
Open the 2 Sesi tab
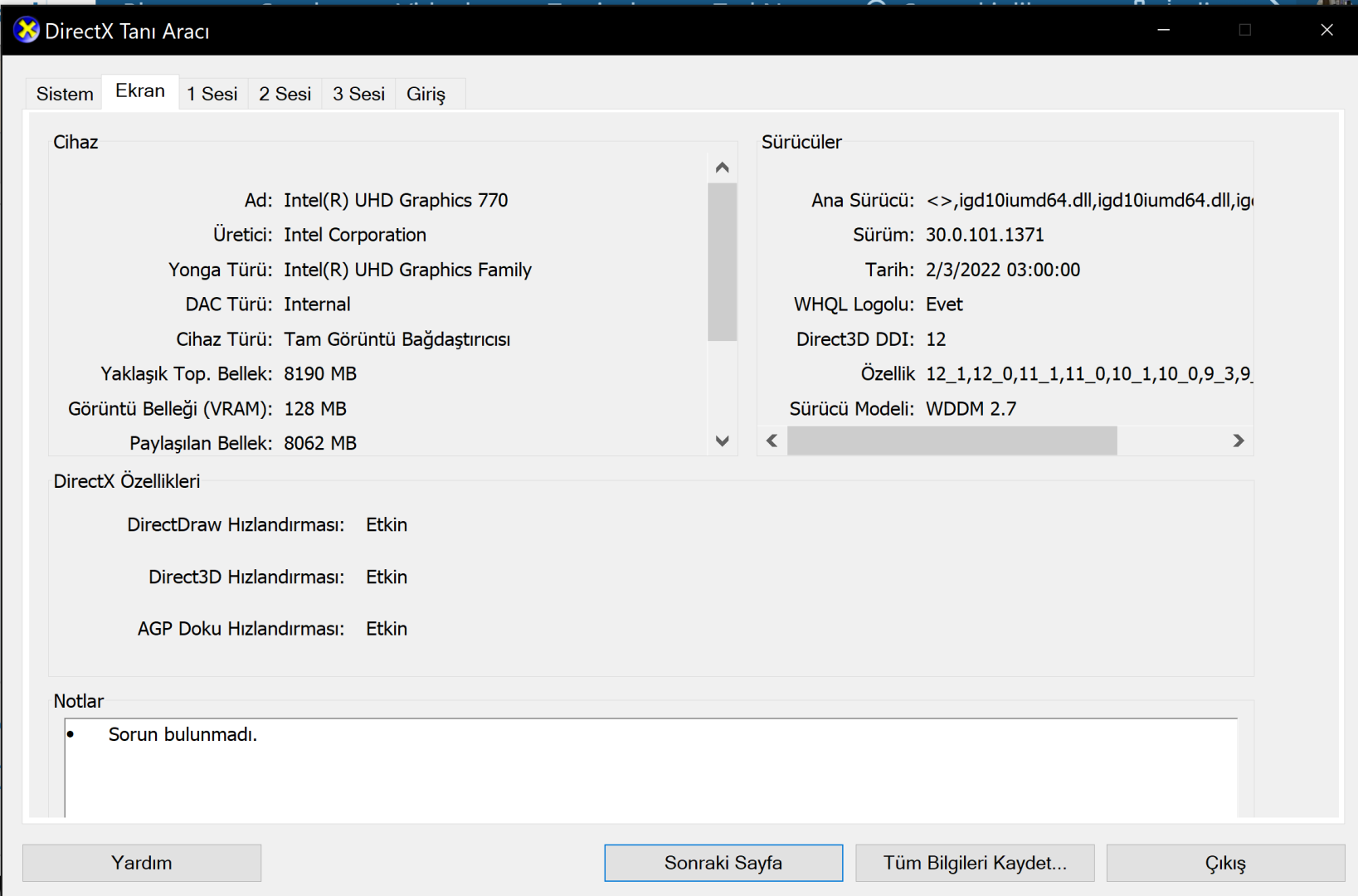pos(285,94)
